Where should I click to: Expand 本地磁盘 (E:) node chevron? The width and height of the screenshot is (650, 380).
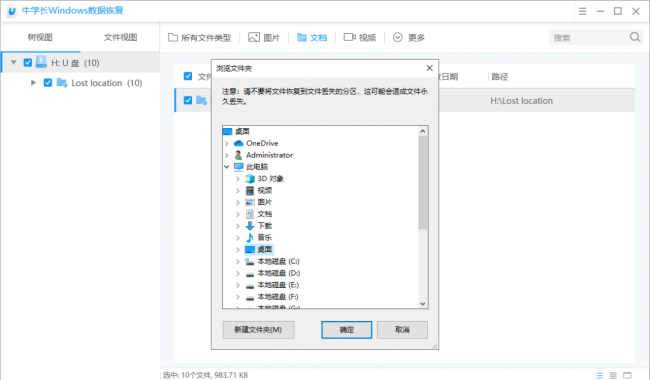click(x=238, y=285)
